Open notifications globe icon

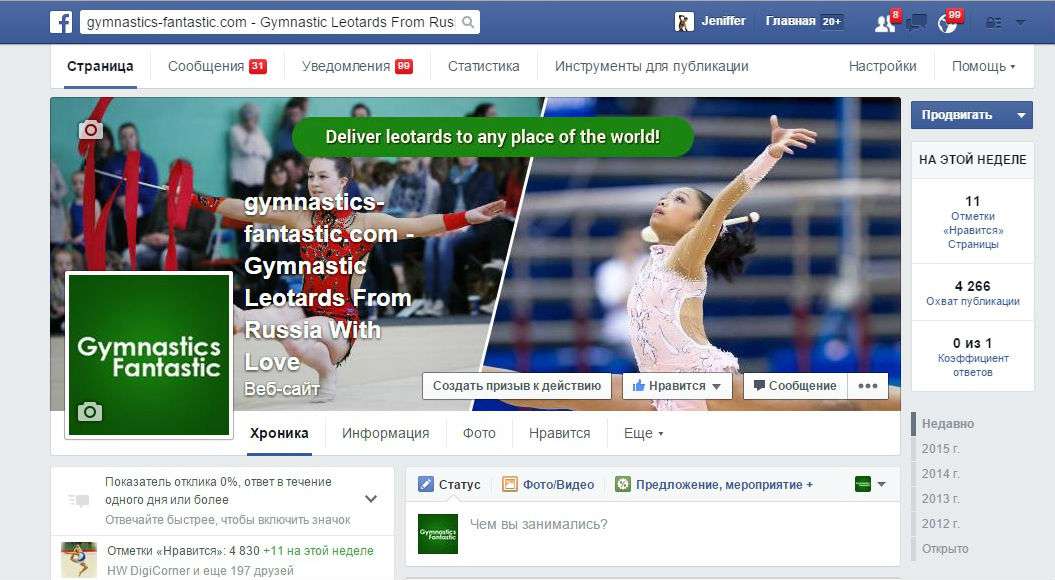(x=947, y=24)
